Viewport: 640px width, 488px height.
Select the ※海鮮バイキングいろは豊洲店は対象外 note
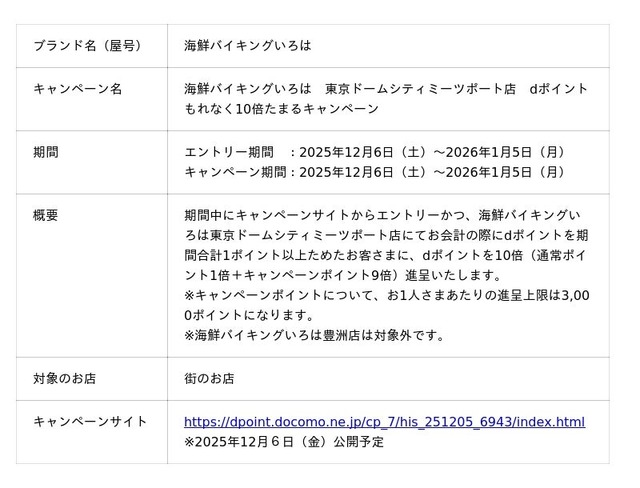(314, 335)
